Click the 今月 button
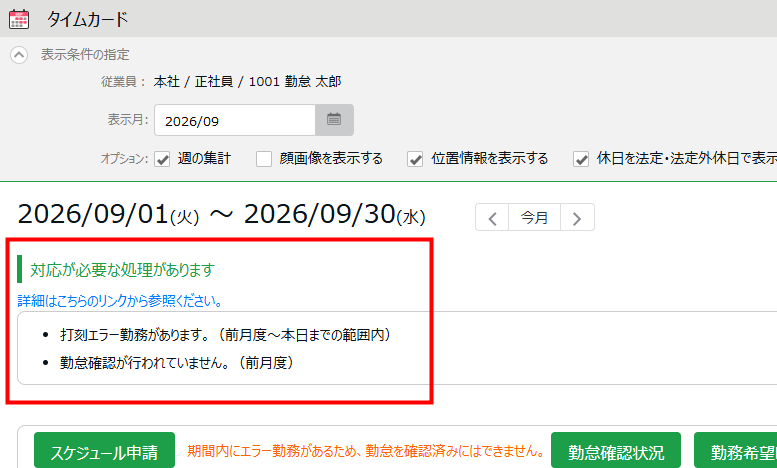 (x=534, y=217)
